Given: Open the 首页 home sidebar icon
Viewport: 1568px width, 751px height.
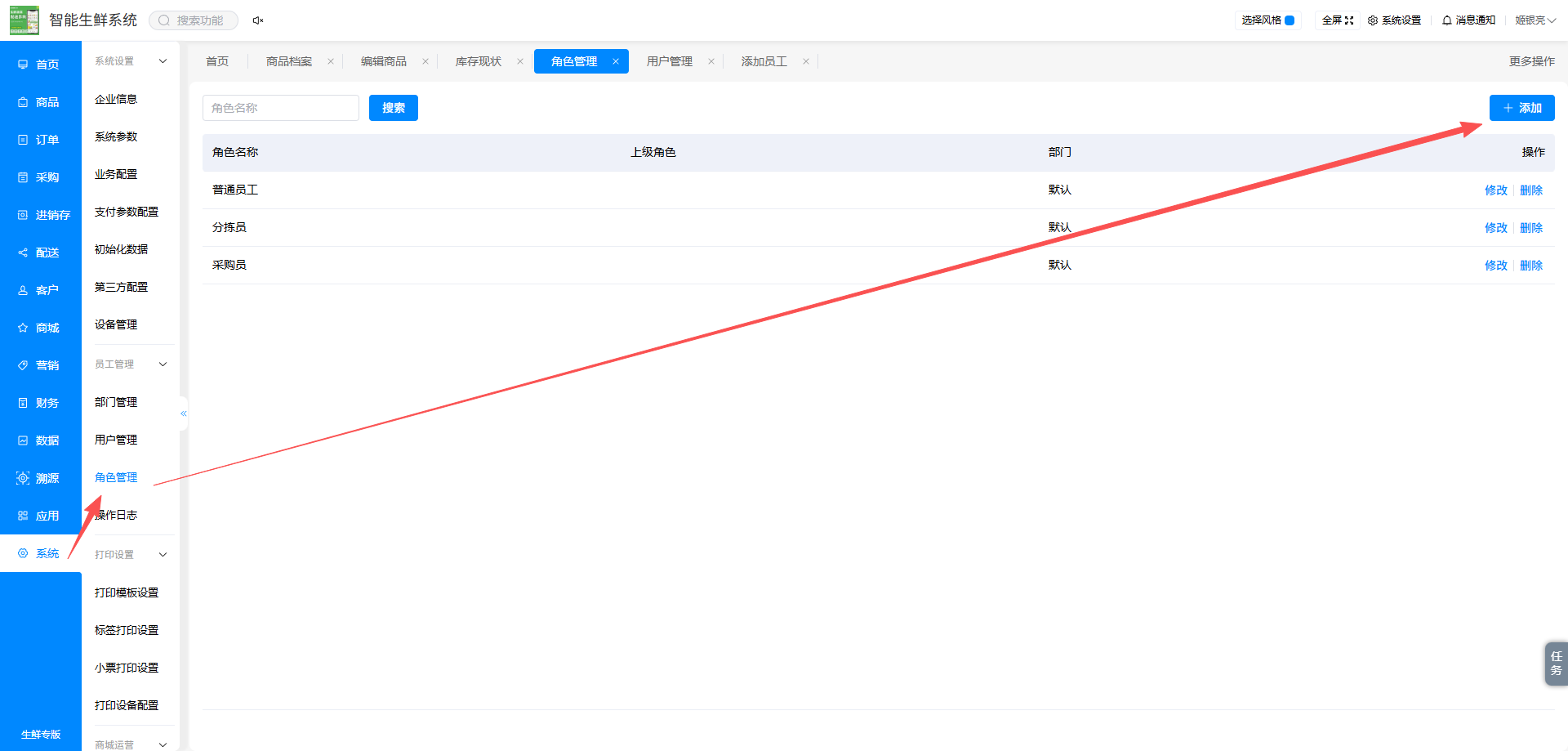Looking at the screenshot, I should (23, 65).
